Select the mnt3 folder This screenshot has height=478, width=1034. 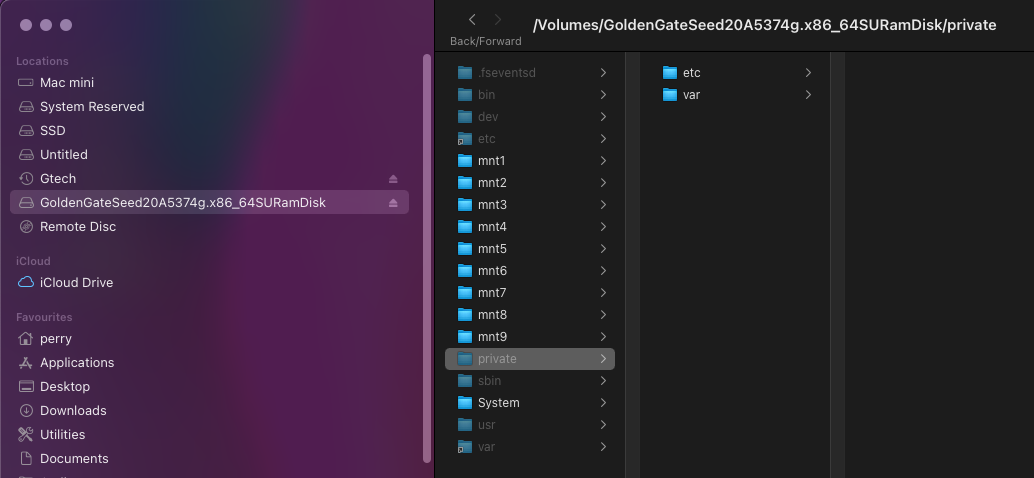(530, 204)
